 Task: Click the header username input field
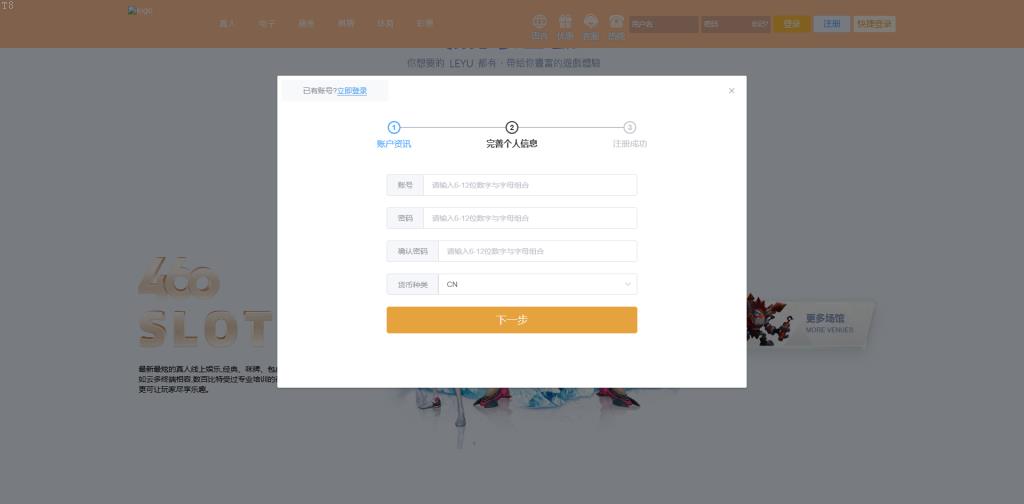663,24
